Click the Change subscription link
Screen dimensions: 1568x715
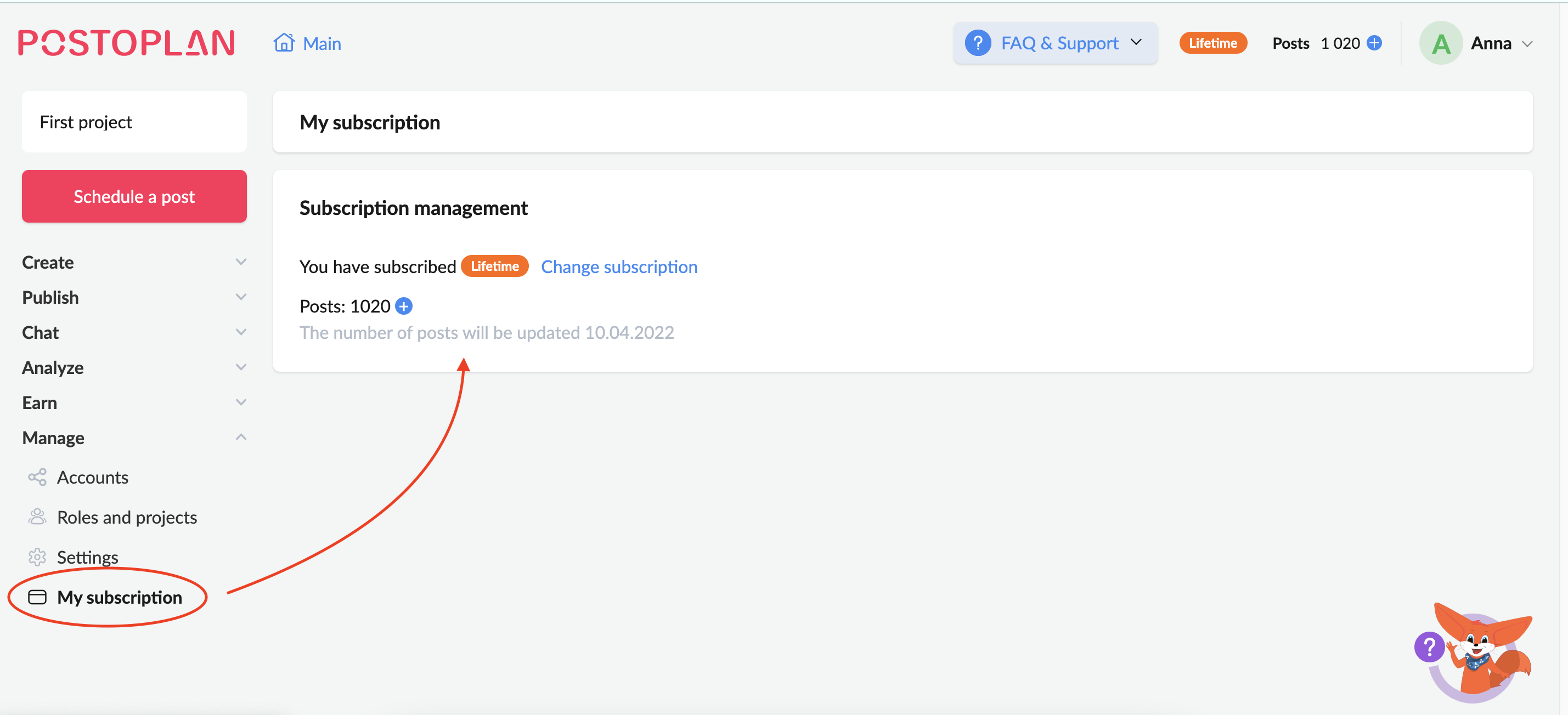tap(619, 266)
